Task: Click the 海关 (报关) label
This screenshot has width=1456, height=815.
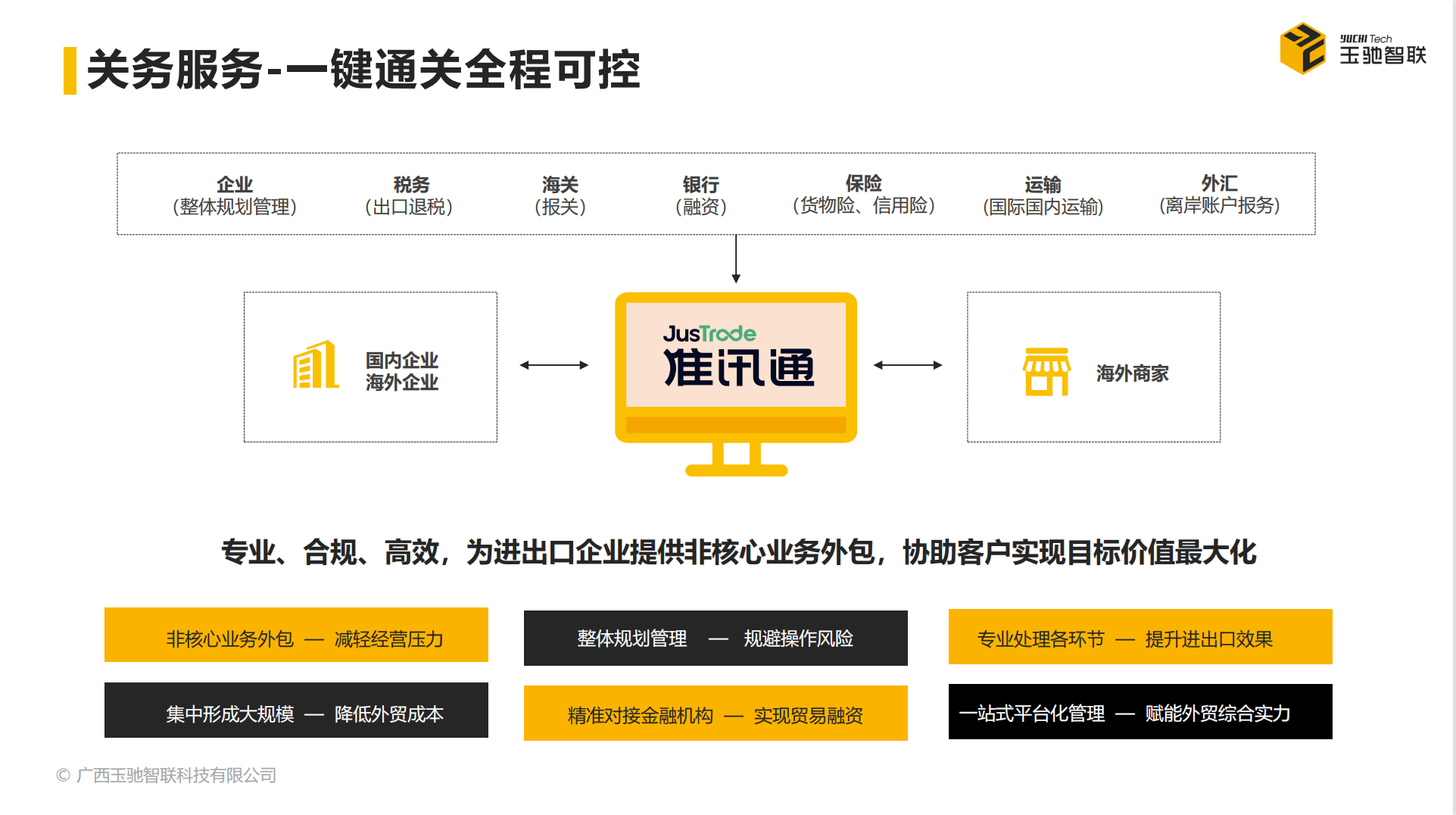Action: 560,195
